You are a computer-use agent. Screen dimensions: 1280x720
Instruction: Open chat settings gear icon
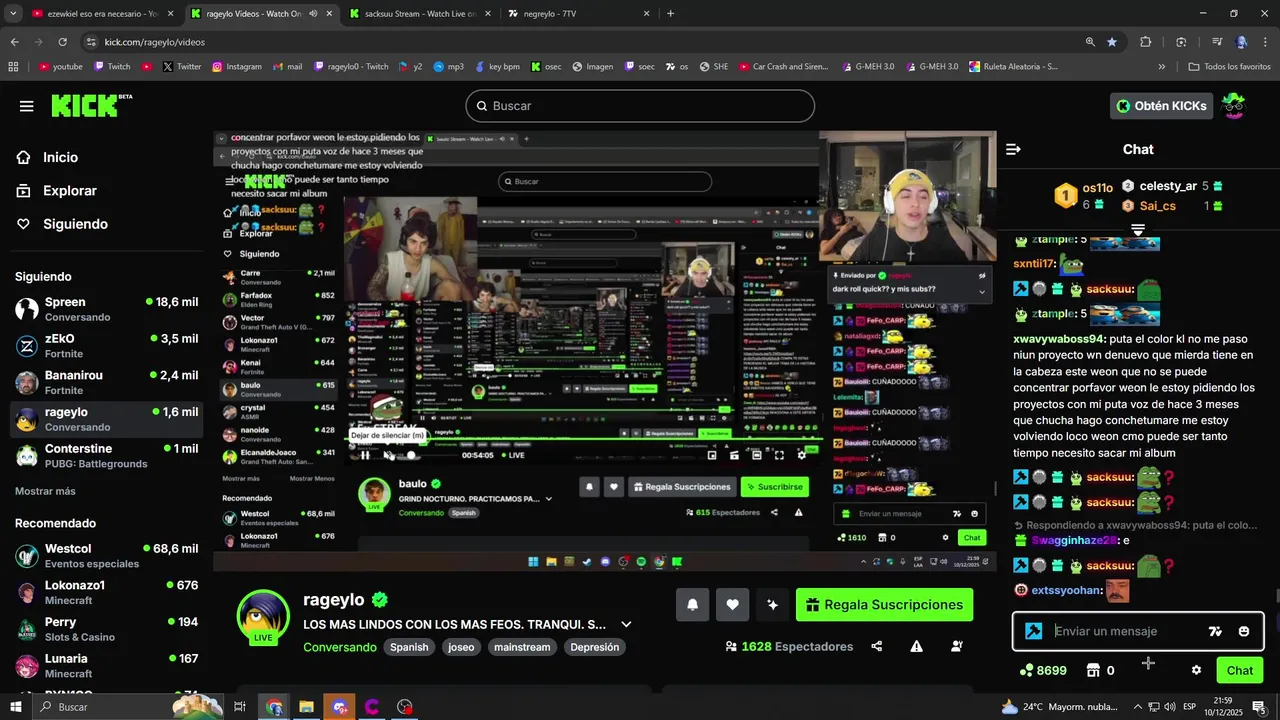point(1196,670)
